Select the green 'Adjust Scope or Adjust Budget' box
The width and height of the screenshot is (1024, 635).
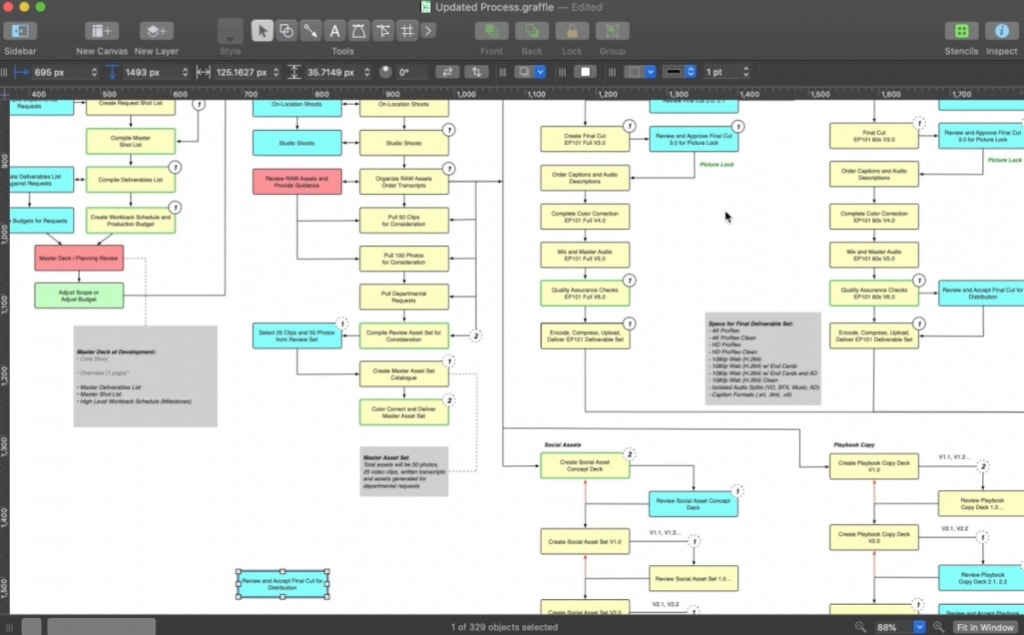point(78,296)
